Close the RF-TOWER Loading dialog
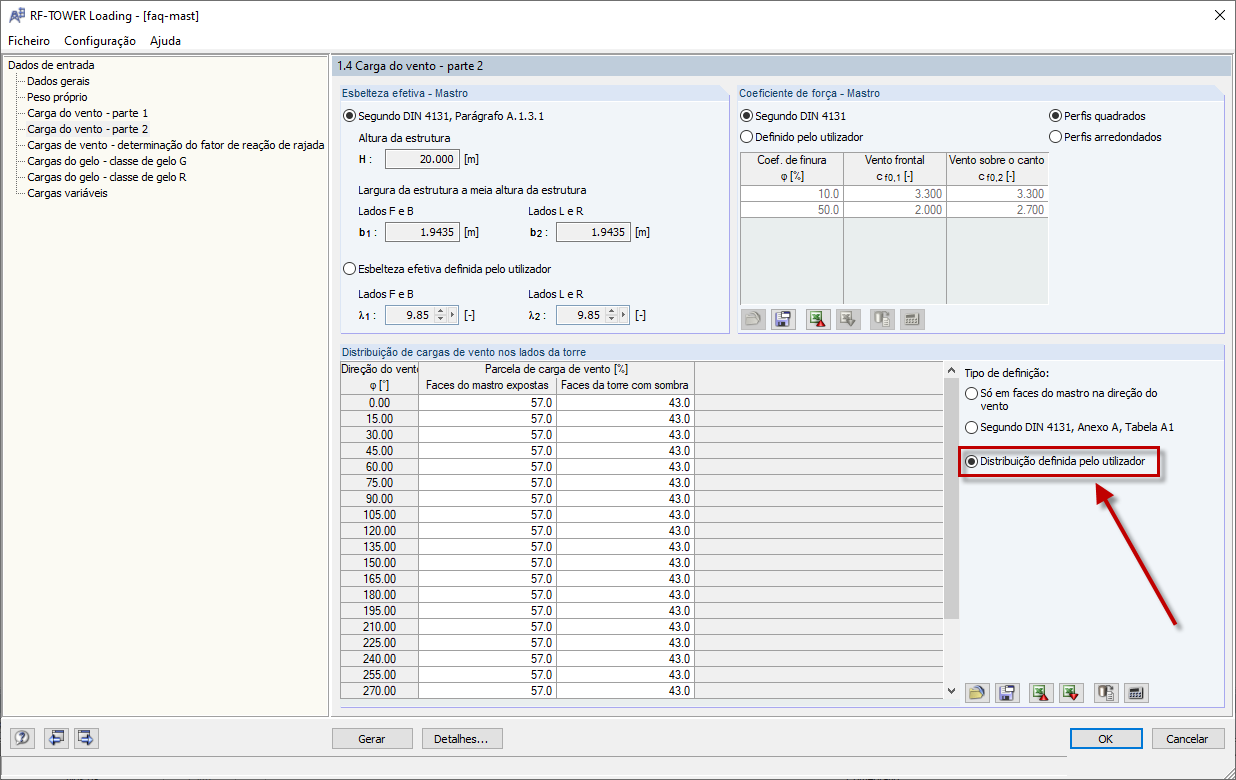The height and width of the screenshot is (780, 1236). click(x=1219, y=15)
